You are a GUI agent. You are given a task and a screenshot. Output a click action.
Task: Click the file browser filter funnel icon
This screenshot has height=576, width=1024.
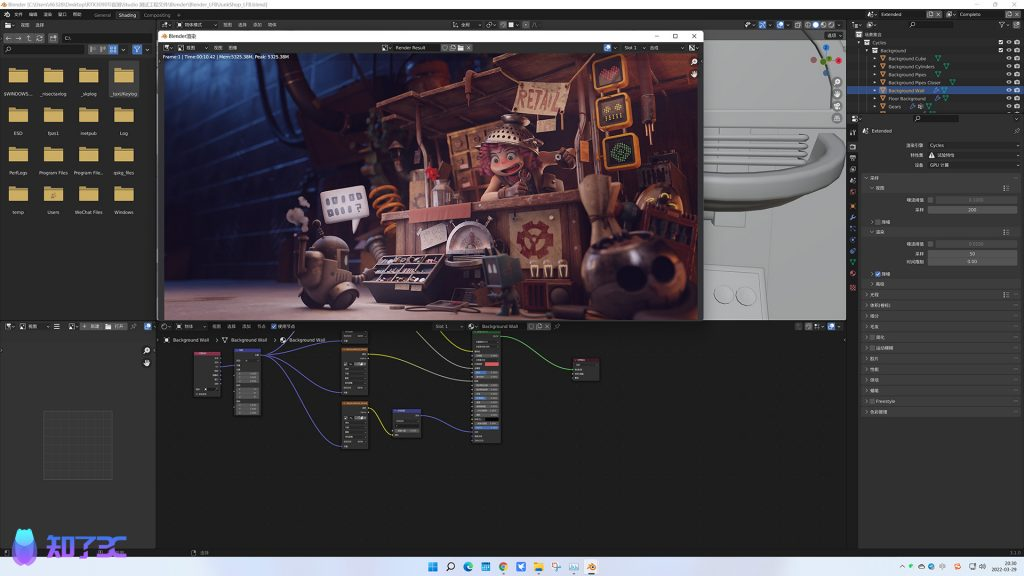136,50
